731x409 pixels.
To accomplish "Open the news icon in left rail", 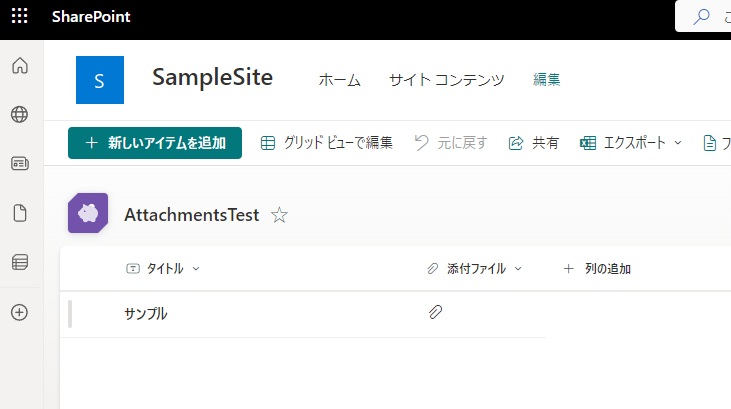I will click(x=20, y=164).
